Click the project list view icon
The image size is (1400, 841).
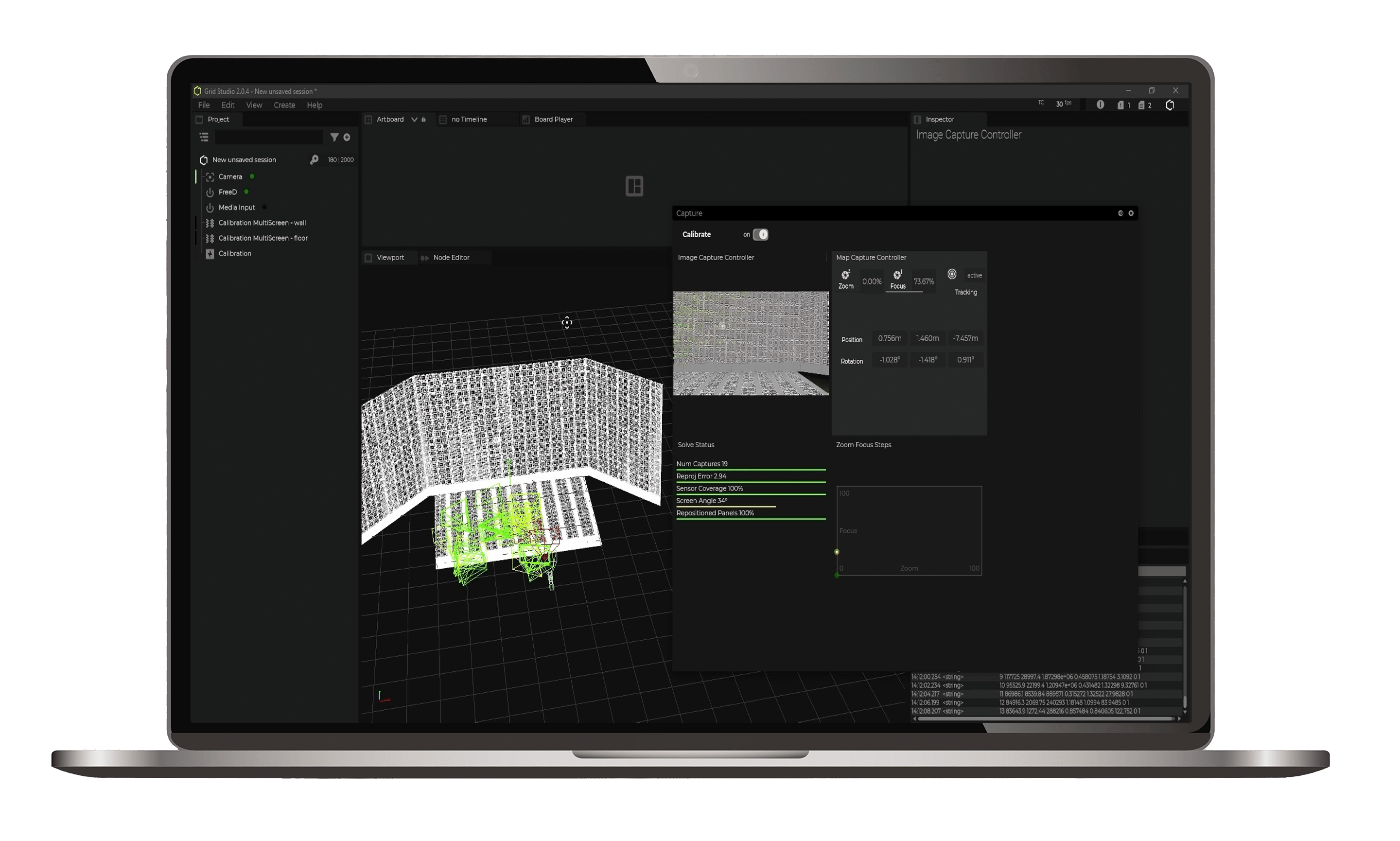click(x=204, y=137)
